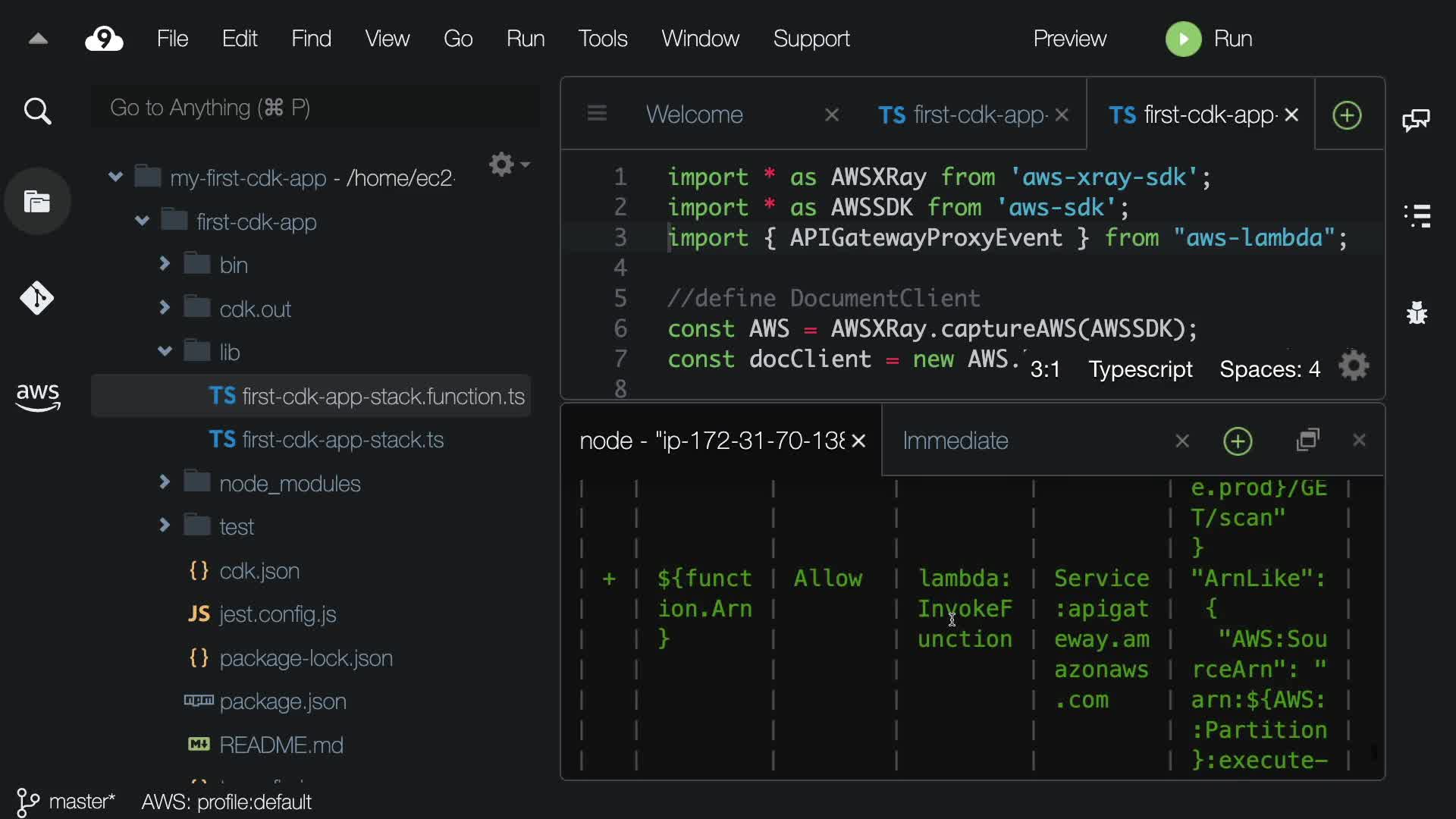Expand the bin folder
The height and width of the screenshot is (819, 1456).
coord(165,264)
